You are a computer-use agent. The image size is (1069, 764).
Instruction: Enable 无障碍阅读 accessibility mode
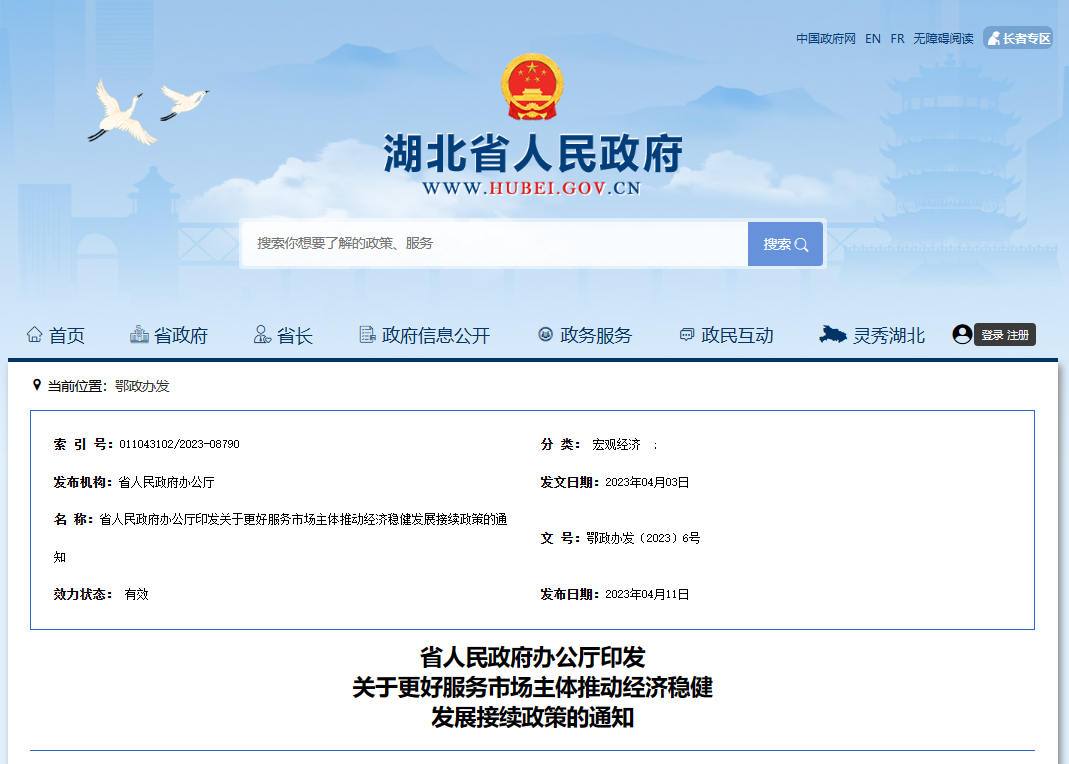coord(943,39)
